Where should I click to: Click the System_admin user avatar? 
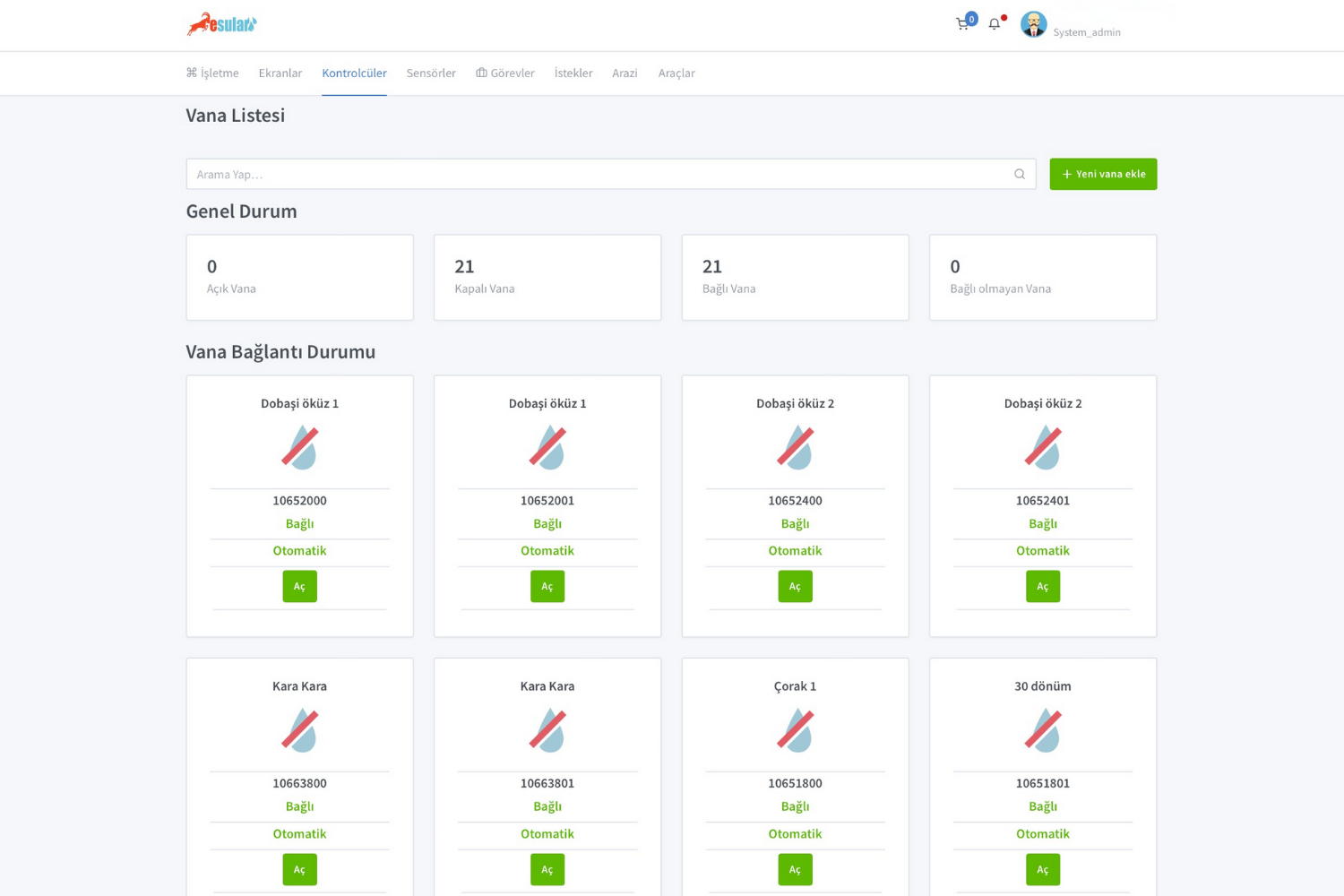tap(1033, 24)
